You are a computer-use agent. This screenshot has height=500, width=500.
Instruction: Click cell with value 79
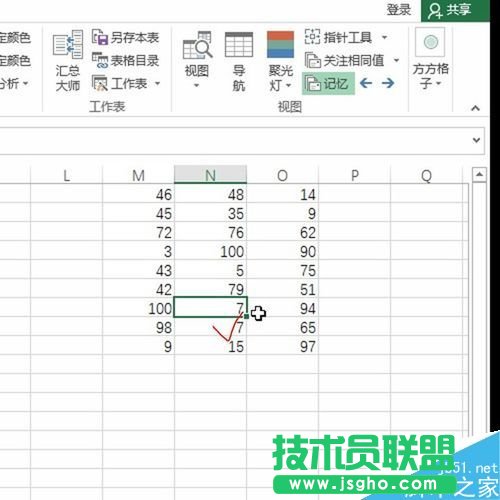coord(210,289)
